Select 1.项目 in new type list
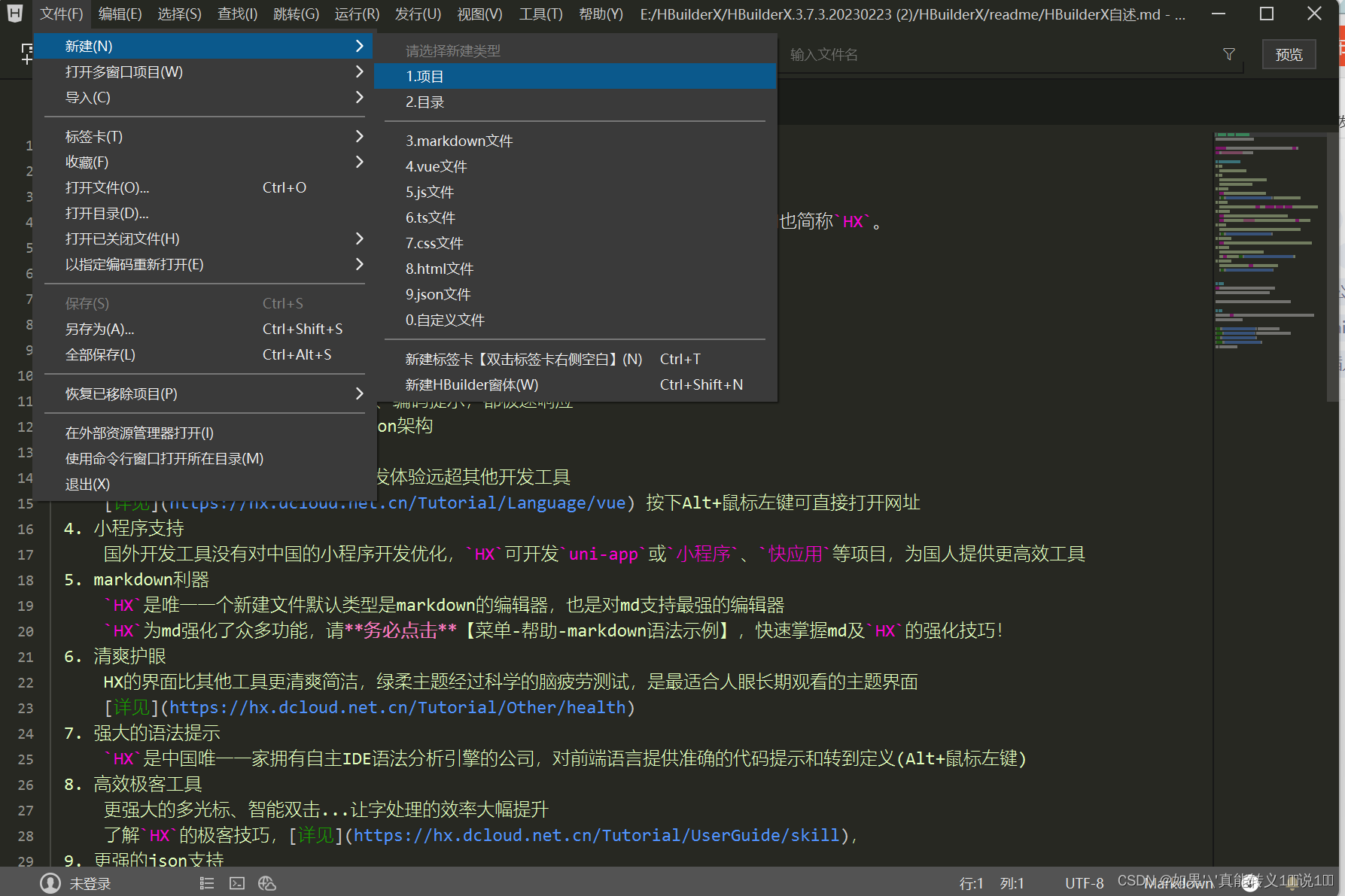This screenshot has width=1345, height=896. tap(575, 76)
